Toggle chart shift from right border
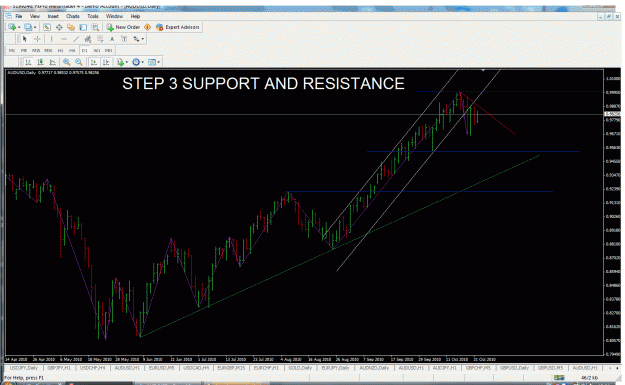The image size is (625, 385). tap(106, 62)
